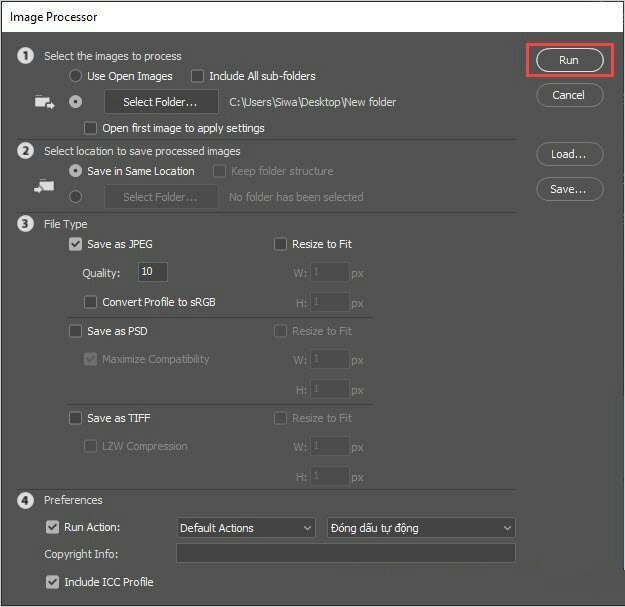Uncheck the Save as JPEG checkbox

(x=75, y=244)
